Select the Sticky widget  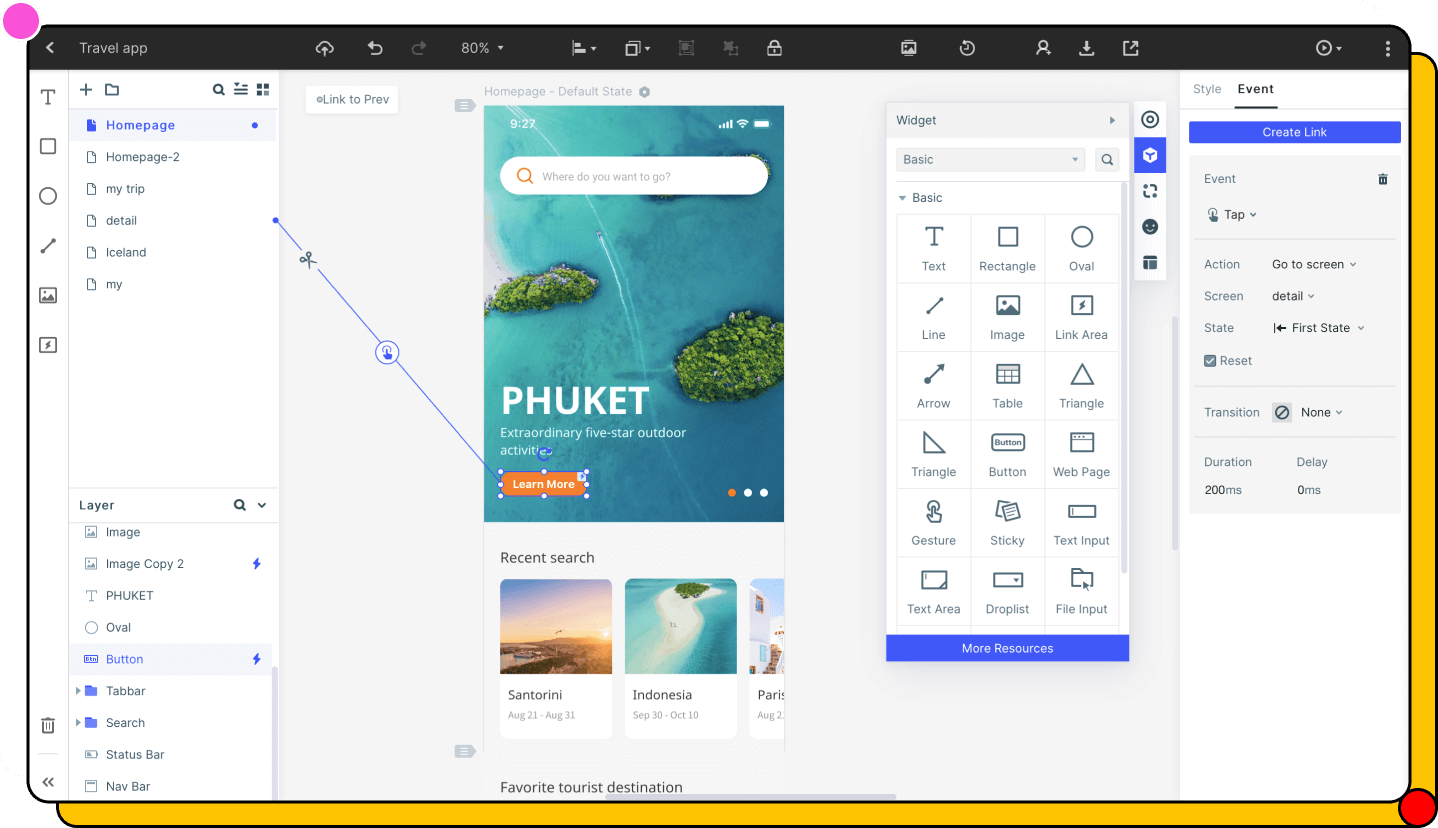point(1007,521)
